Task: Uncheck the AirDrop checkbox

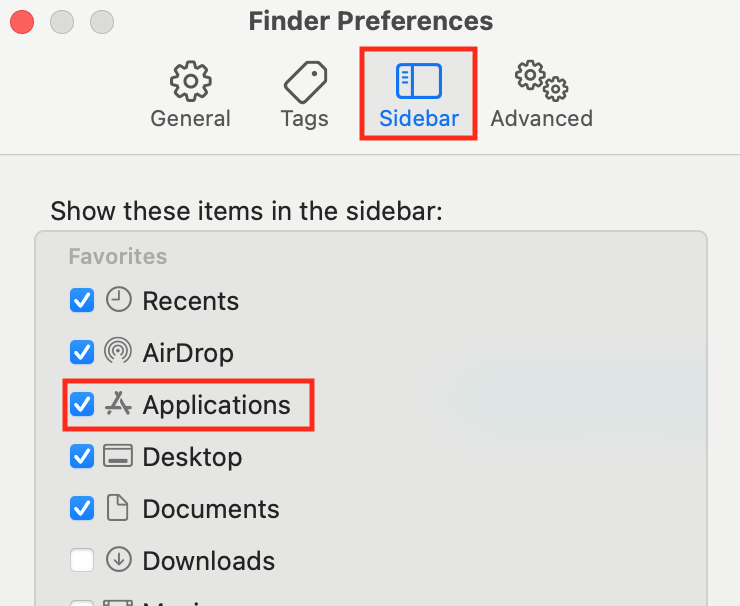Action: (82, 352)
